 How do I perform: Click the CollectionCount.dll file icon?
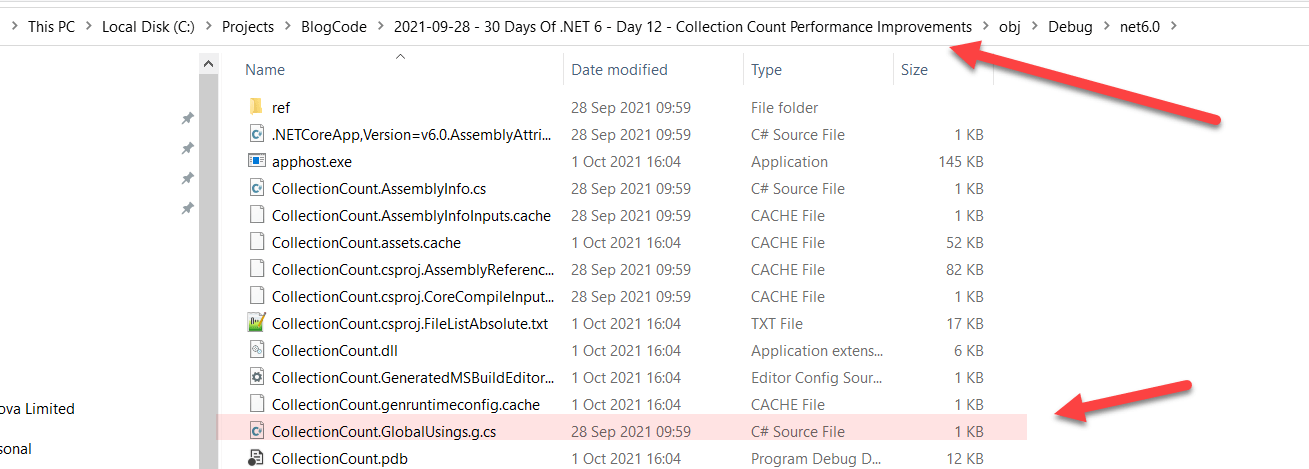(255, 350)
